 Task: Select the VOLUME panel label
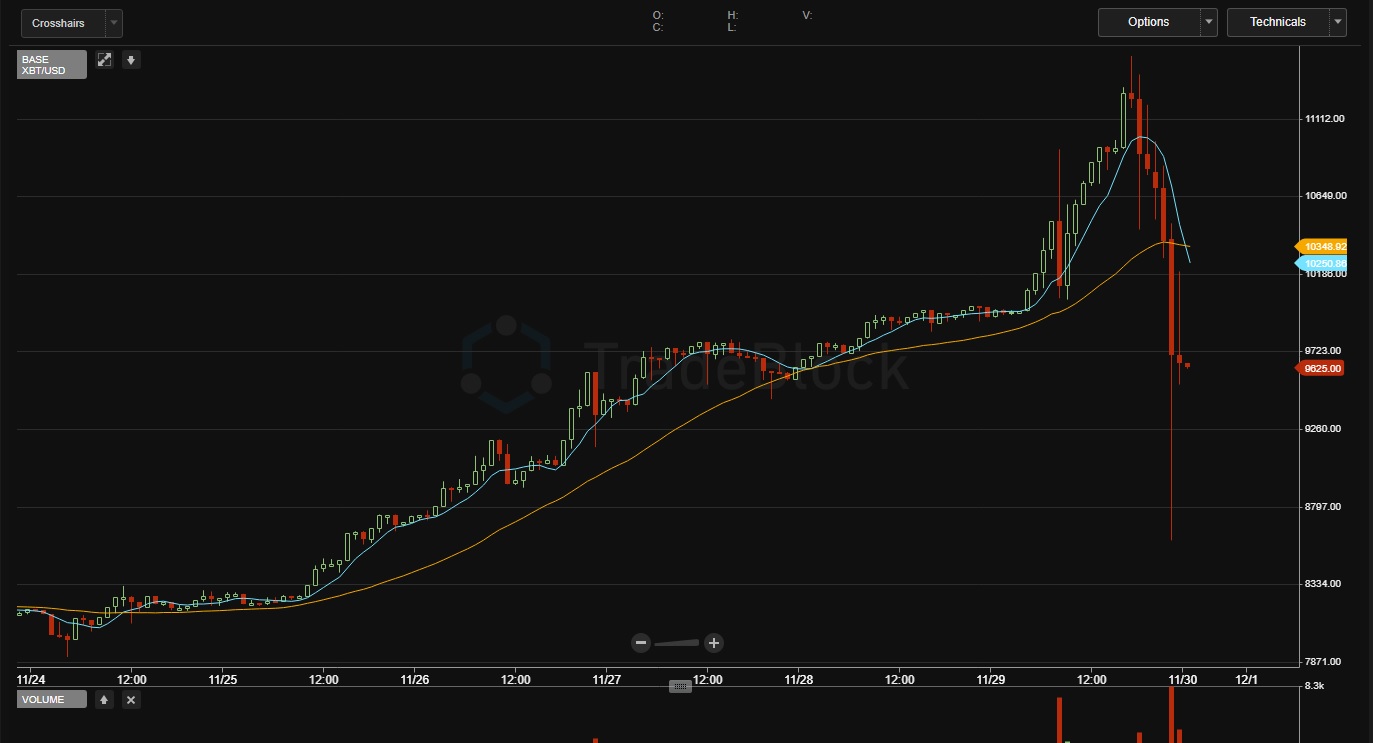click(52, 700)
